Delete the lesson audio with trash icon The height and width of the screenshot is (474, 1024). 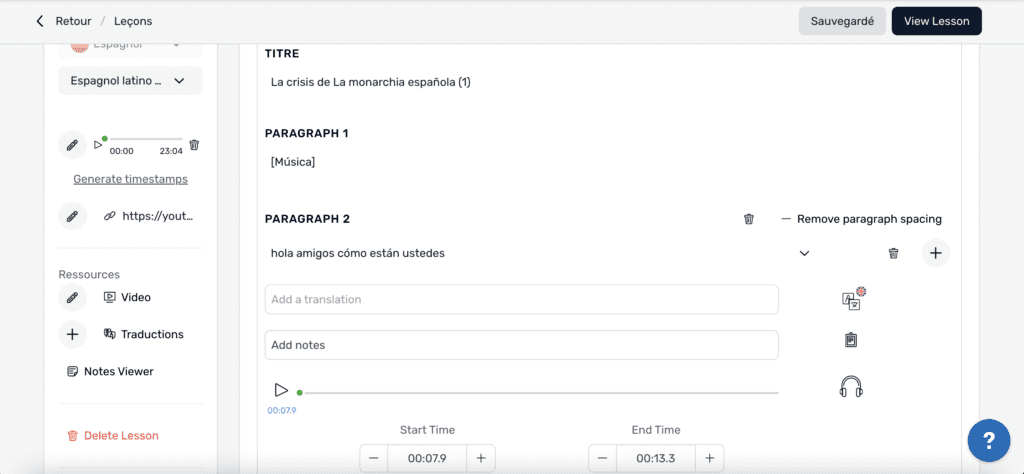coord(194,145)
